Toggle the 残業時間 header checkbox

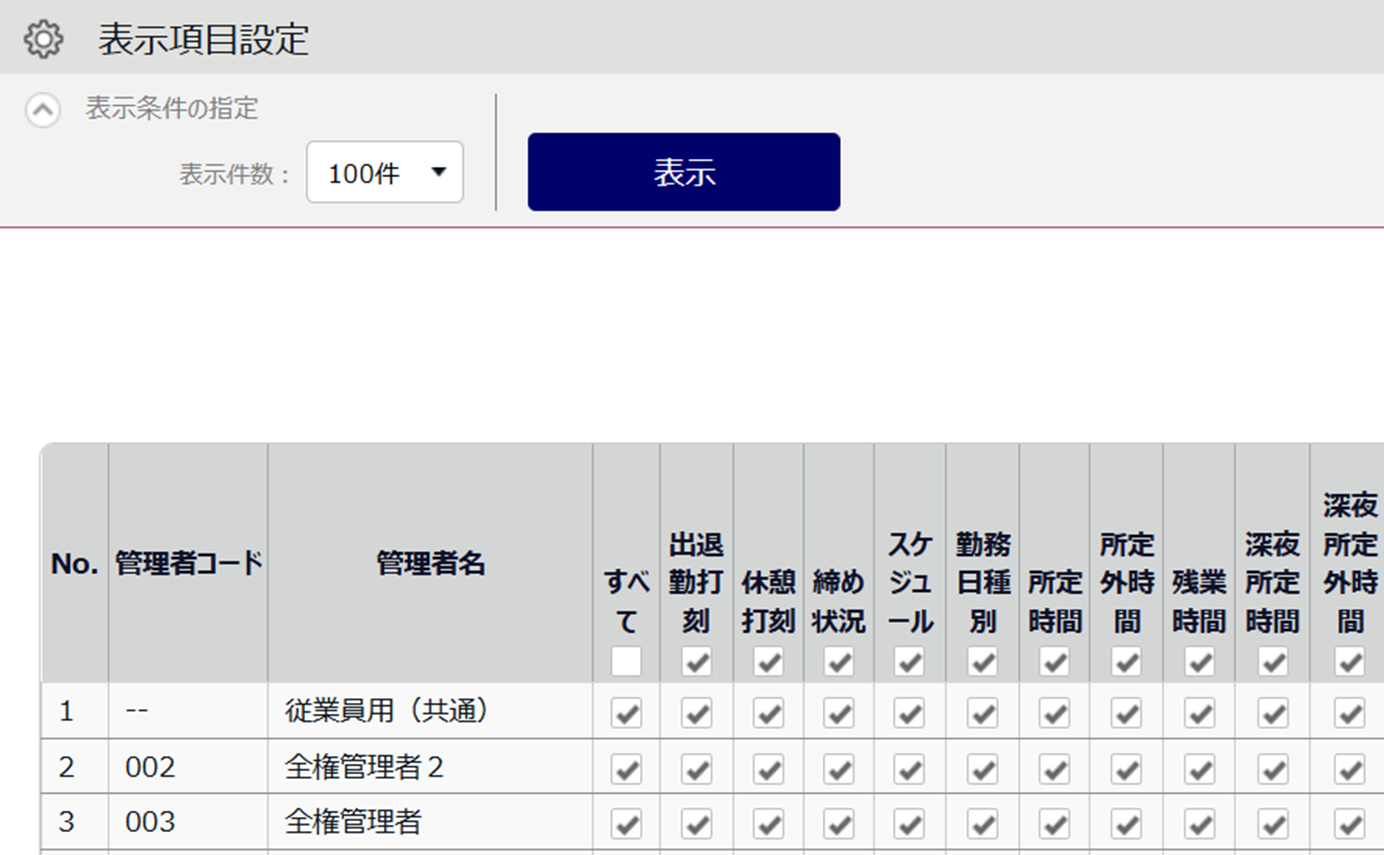point(1199,661)
